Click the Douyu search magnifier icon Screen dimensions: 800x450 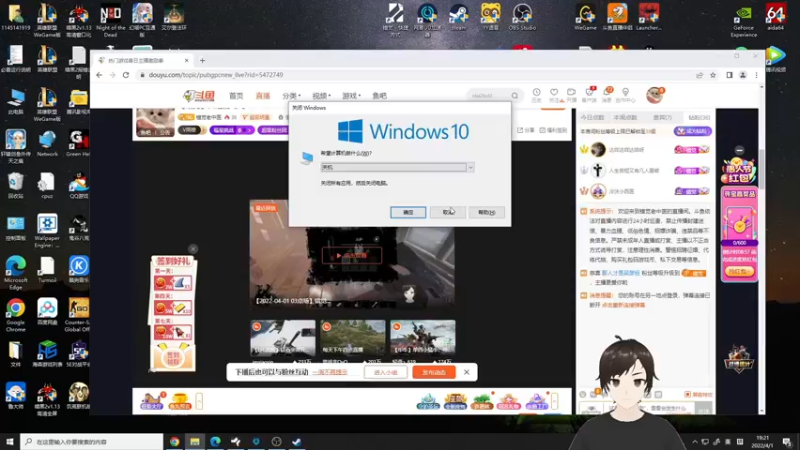click(x=515, y=95)
